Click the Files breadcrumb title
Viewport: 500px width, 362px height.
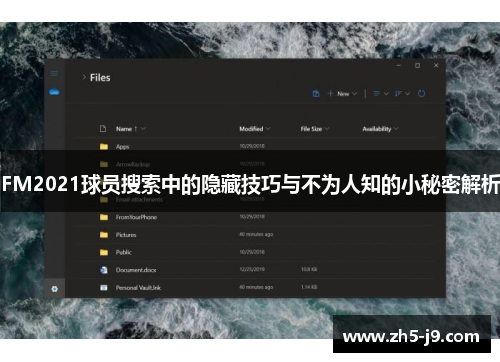(x=100, y=78)
